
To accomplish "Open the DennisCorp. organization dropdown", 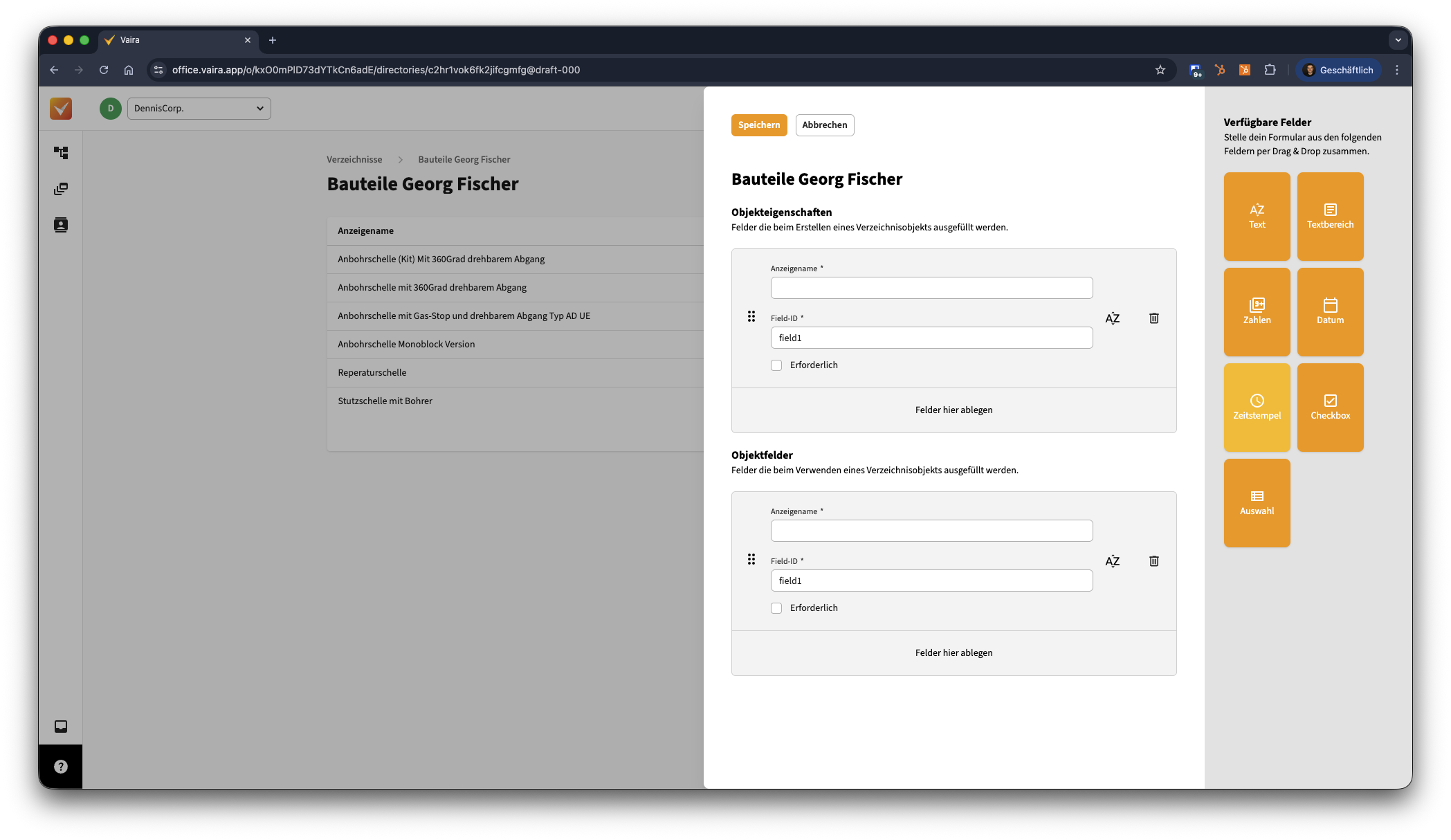I will (x=199, y=109).
